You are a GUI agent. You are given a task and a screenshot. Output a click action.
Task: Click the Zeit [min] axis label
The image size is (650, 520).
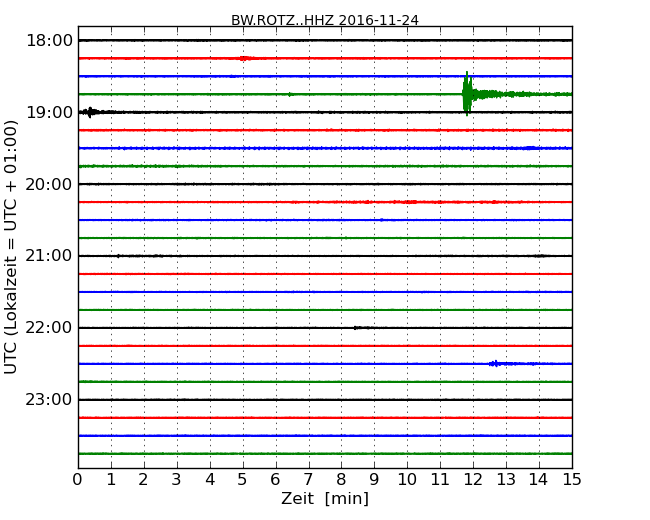point(325,498)
